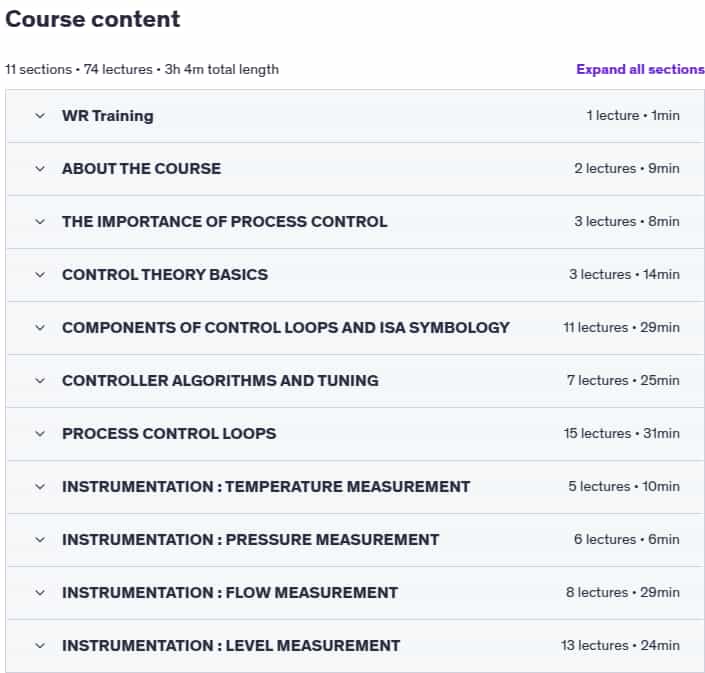Open COMPONENTS OF CONTROL LOOPS AND ISA SYMBOLOGY

pos(286,328)
